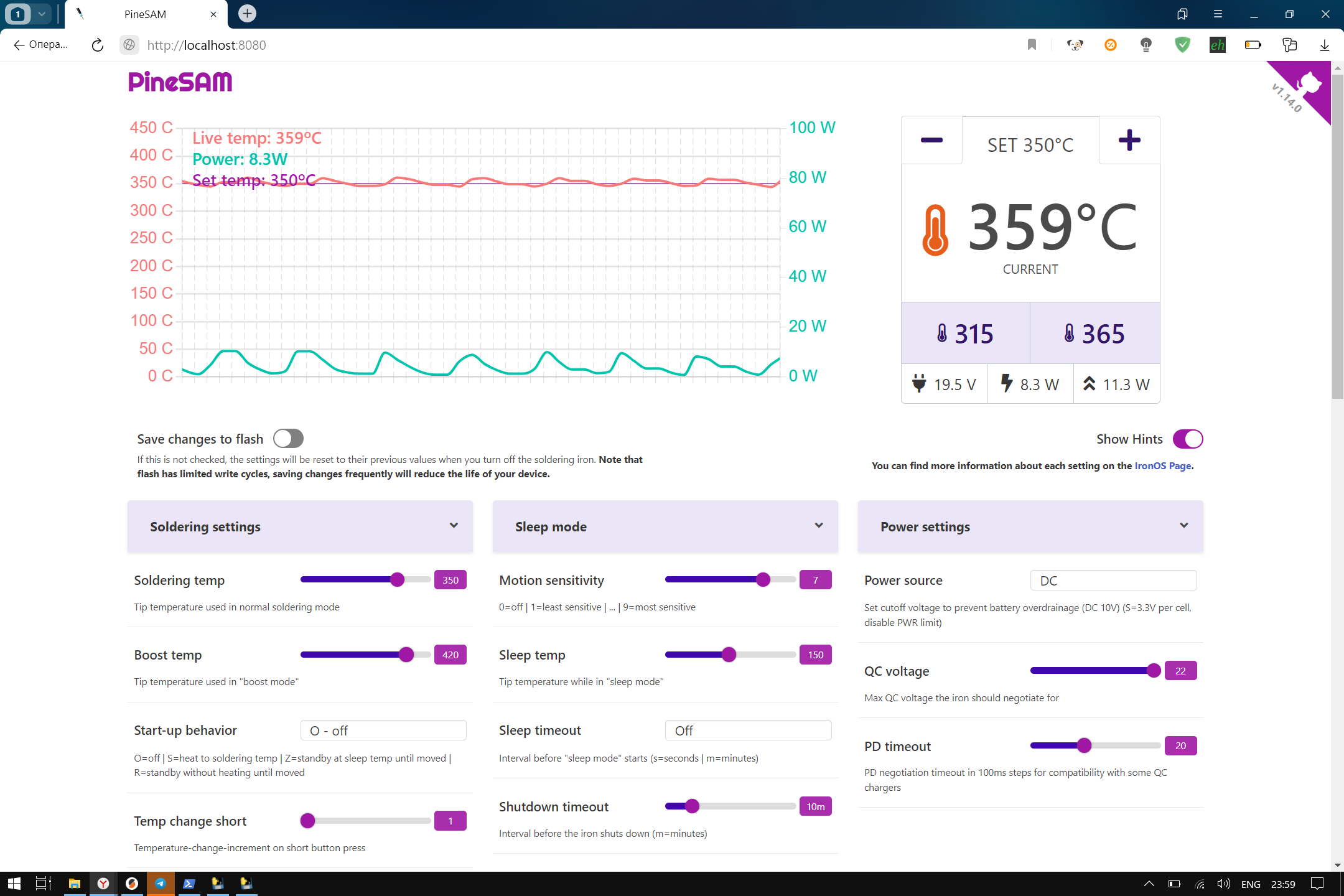The image size is (1344, 896).
Task: Open the Sleep timeout dropdown
Action: point(748,730)
